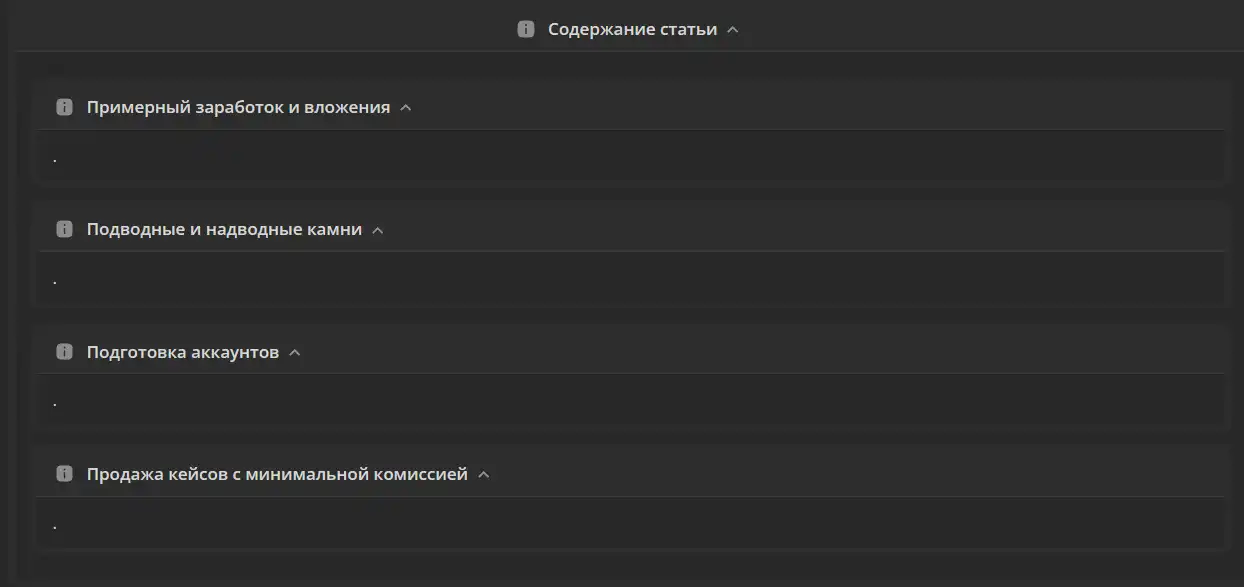The image size is (1244, 587).
Task: Click the divider line below Содержание статьи header
Action: (x=628, y=51)
